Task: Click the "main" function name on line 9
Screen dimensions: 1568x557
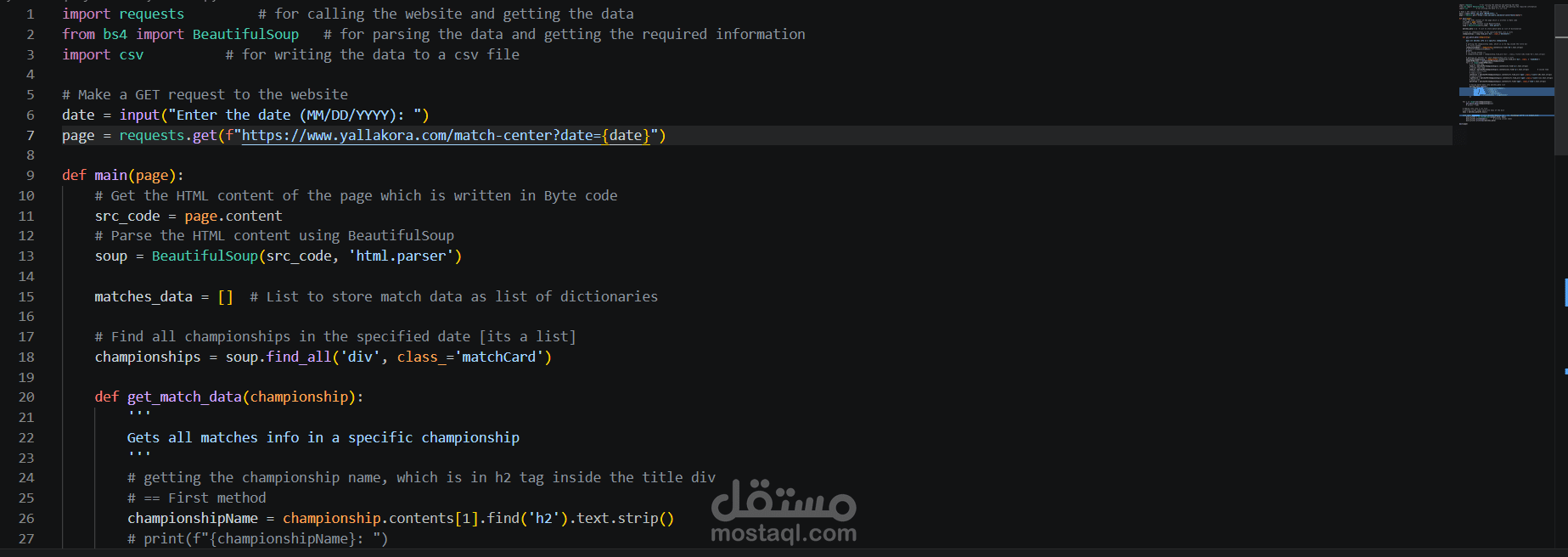Action: (x=110, y=176)
